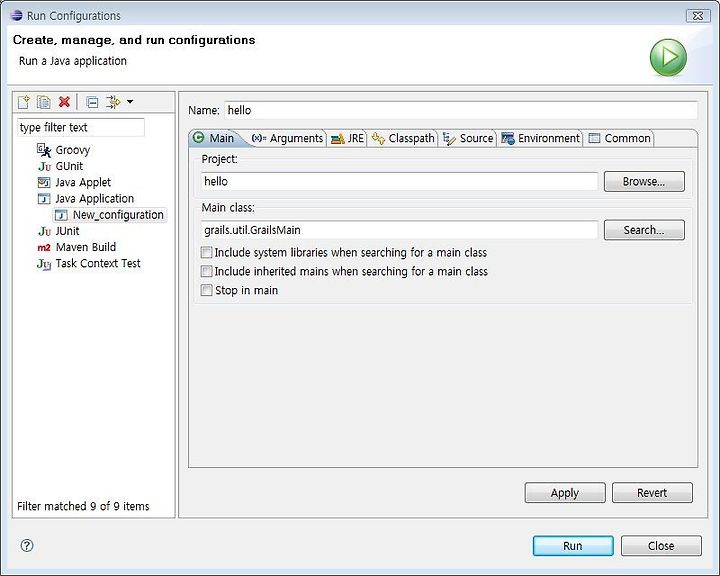Click the JUnit Ju icon
The height and width of the screenshot is (576, 720).
coord(44,231)
